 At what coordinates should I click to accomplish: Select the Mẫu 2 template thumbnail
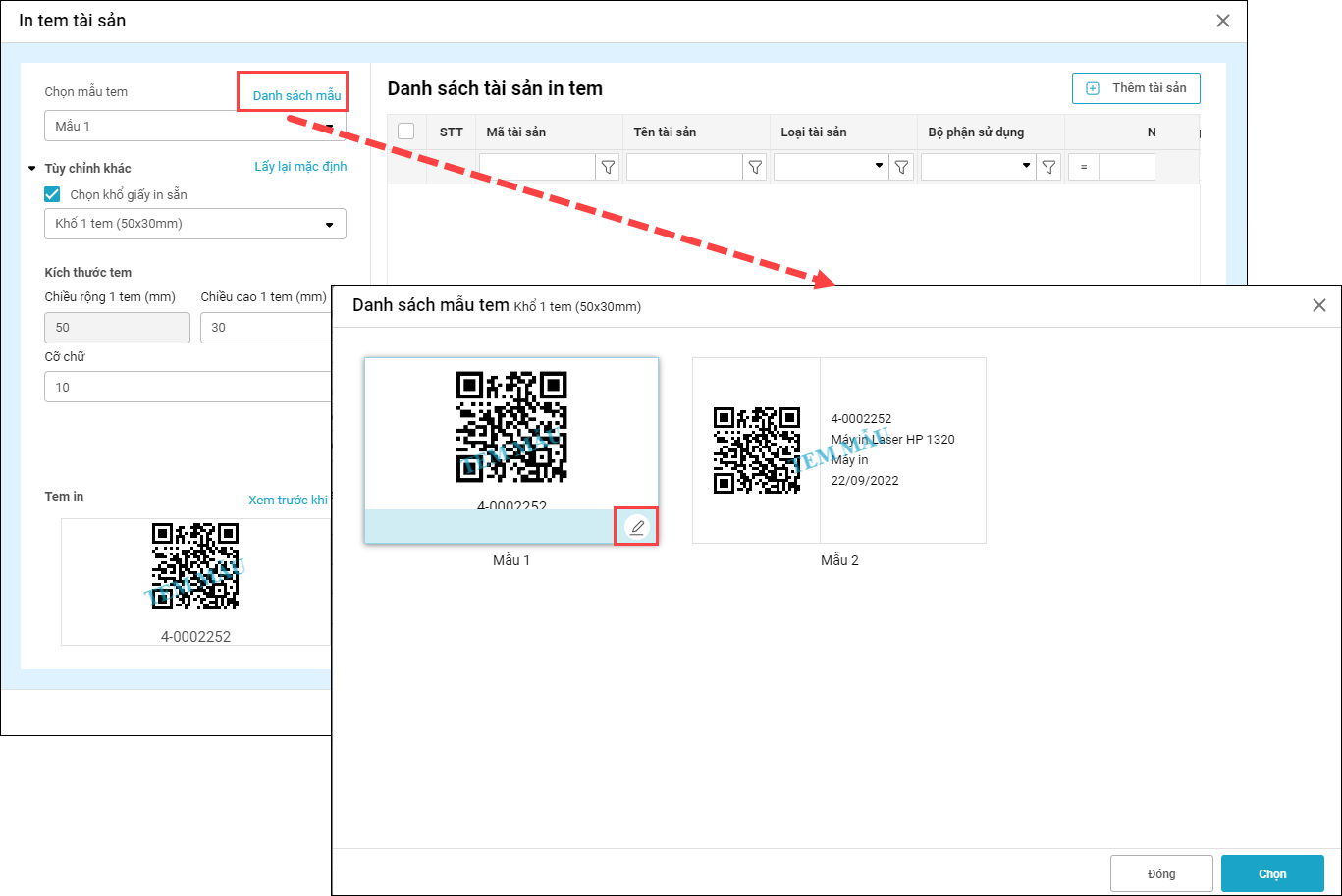click(838, 450)
